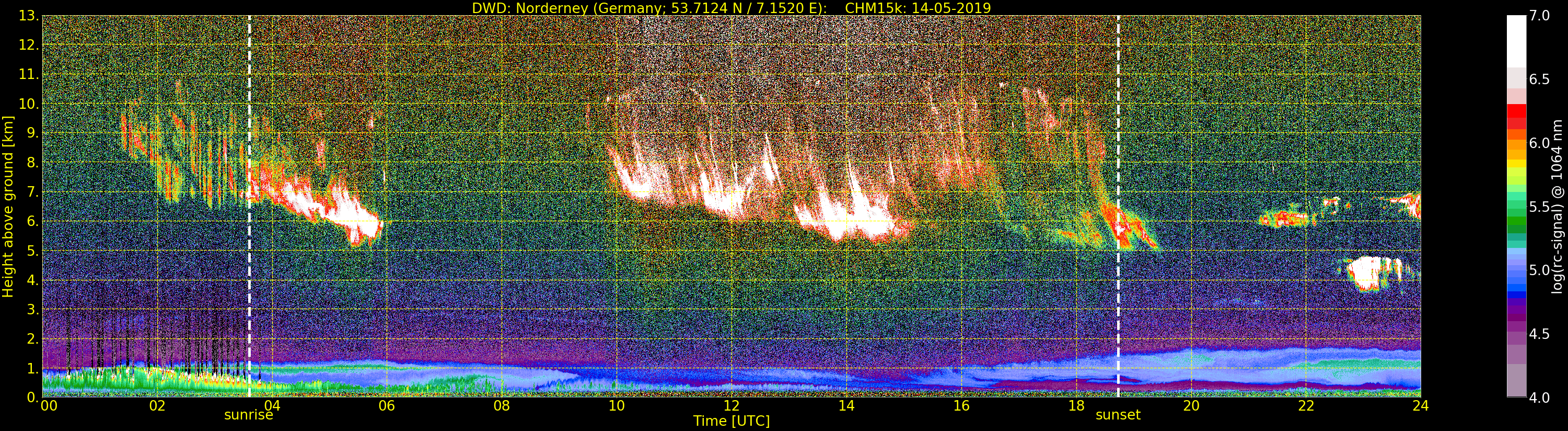Click the 'Height above ground [km]' axis label
Viewport: 1568px width, 431px height.
(x=8, y=207)
